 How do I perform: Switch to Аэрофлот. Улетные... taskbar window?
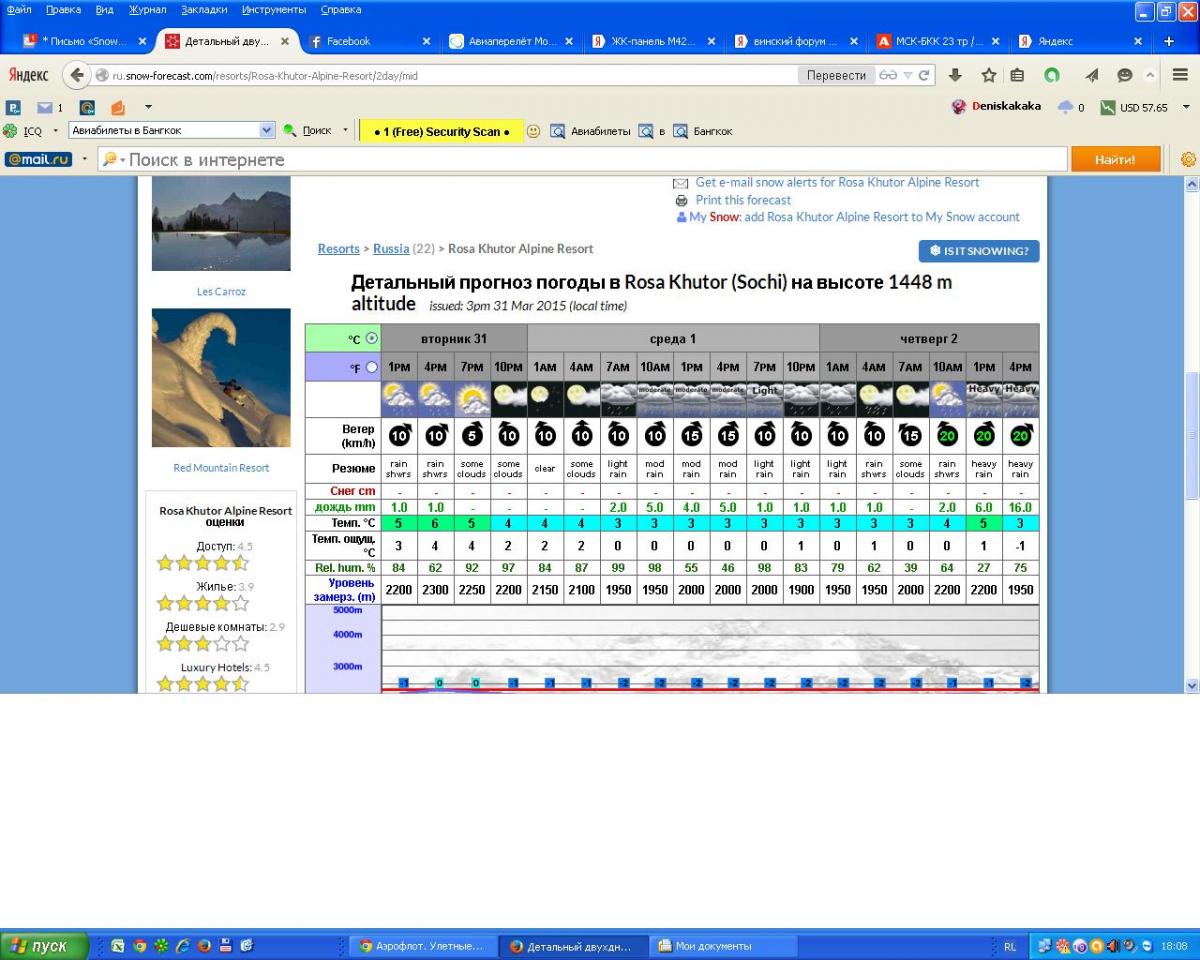422,945
